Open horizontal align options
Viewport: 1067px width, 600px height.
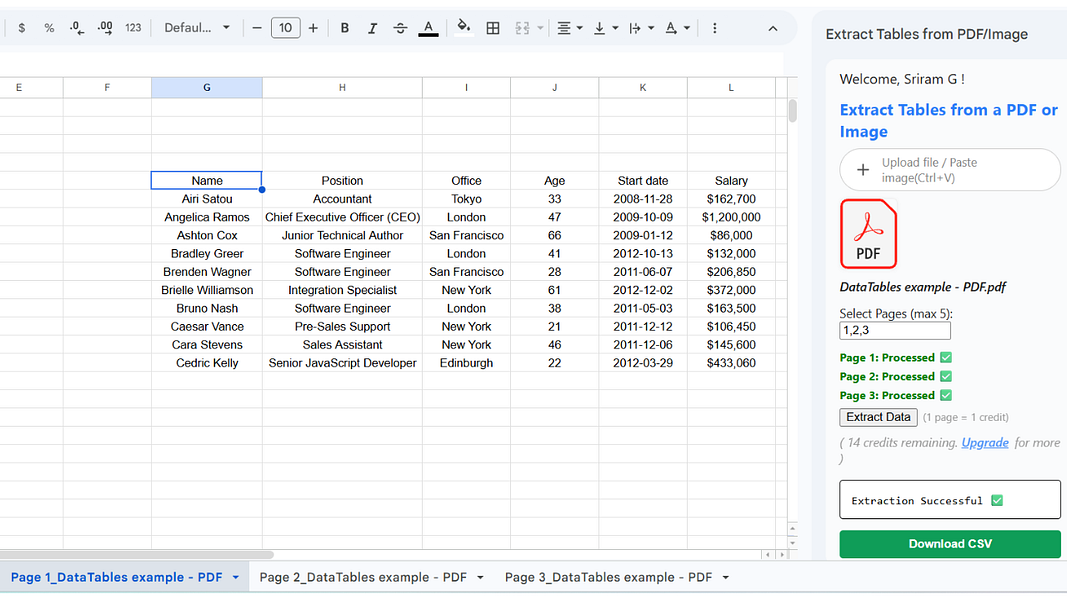pos(564,28)
